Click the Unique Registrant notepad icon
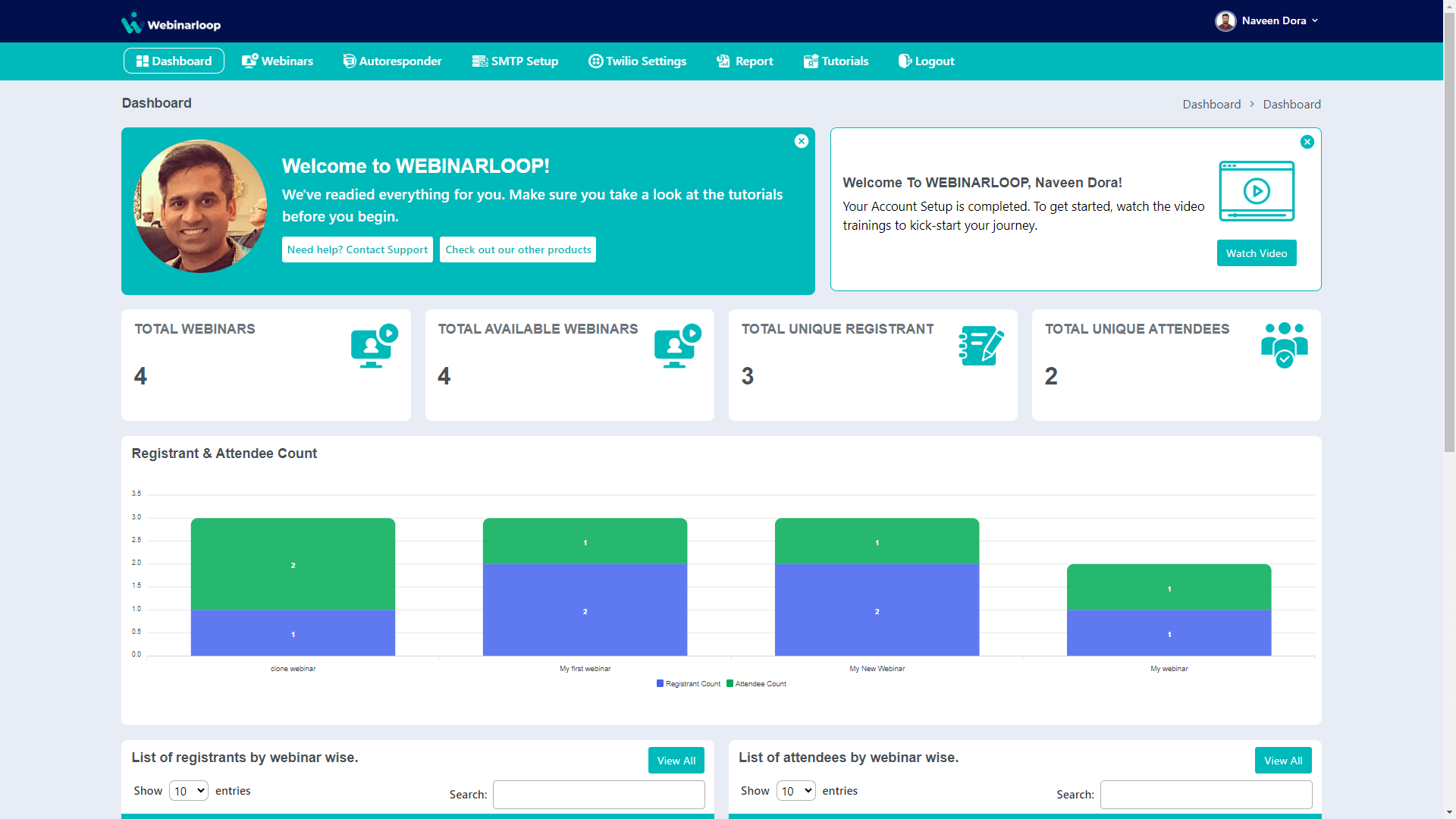1456x819 pixels. [x=981, y=346]
